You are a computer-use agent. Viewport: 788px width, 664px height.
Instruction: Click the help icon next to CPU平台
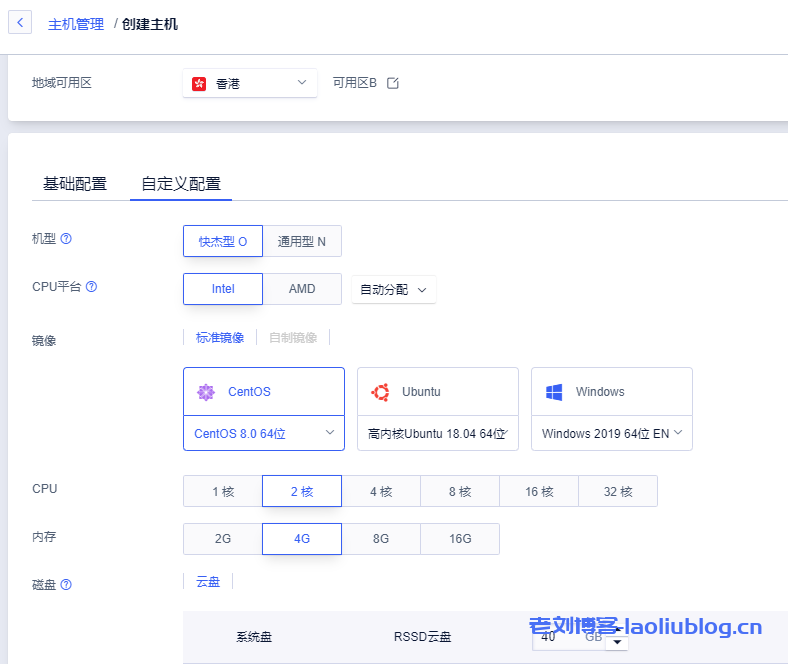91,287
